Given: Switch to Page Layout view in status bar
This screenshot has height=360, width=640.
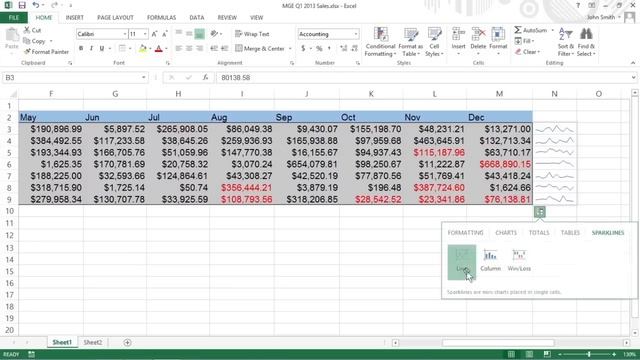Looking at the screenshot, I should [529, 354].
